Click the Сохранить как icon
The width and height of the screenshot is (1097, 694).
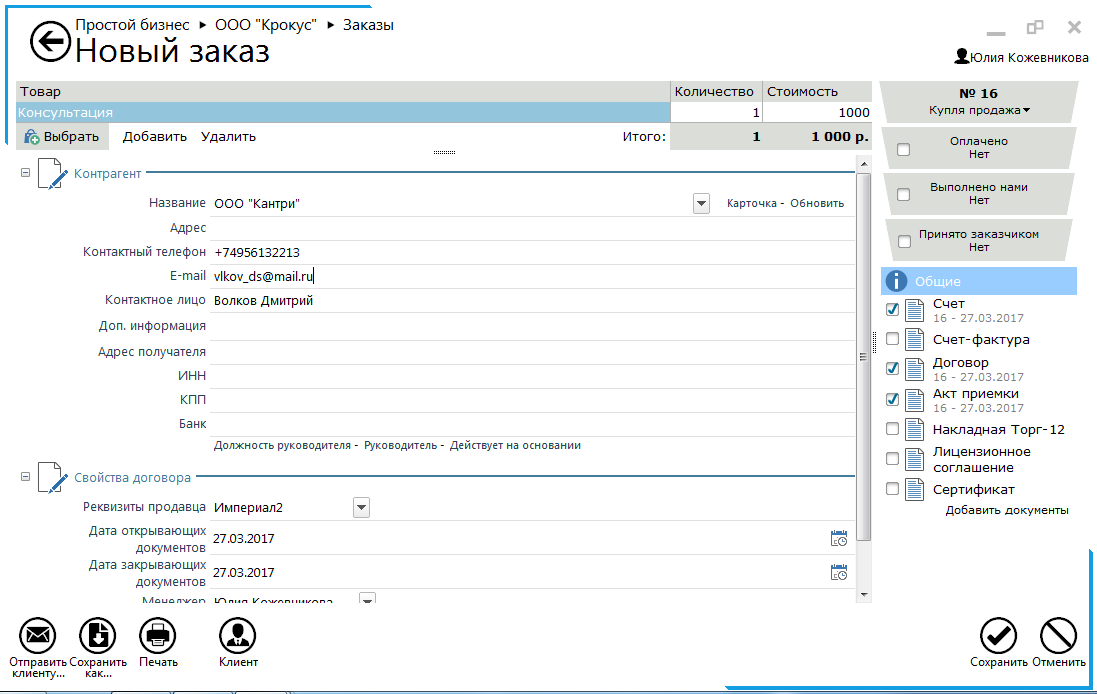97,635
